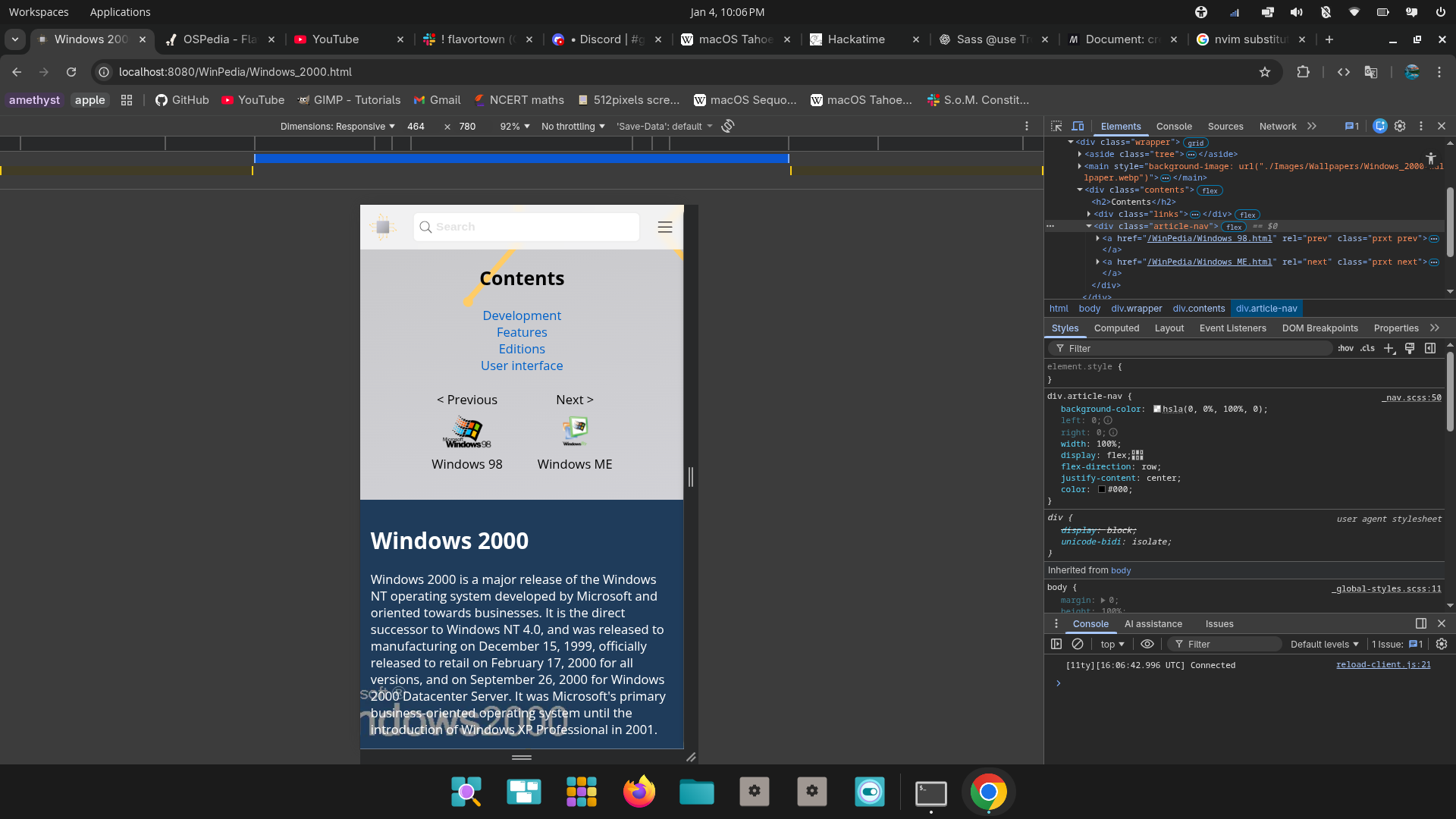Toggle the computed styles sidebar icon
This screenshot has width=1456, height=819.
pyautogui.click(x=1430, y=348)
